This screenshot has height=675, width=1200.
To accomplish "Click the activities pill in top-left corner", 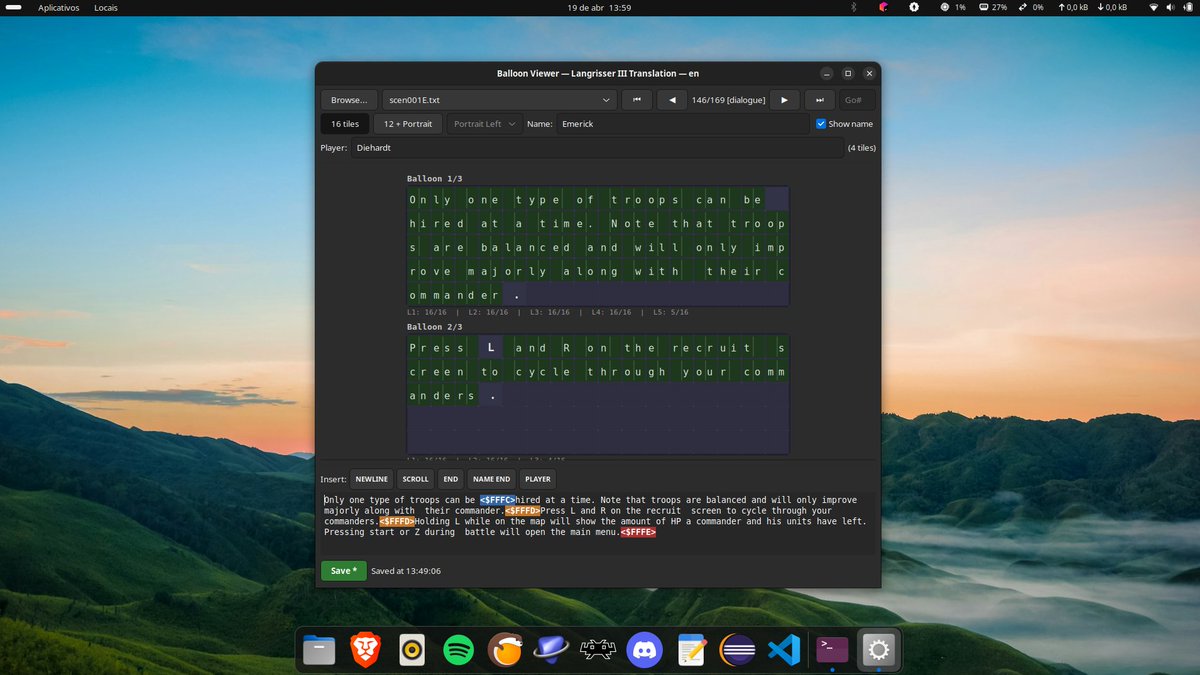I will click(14, 7).
